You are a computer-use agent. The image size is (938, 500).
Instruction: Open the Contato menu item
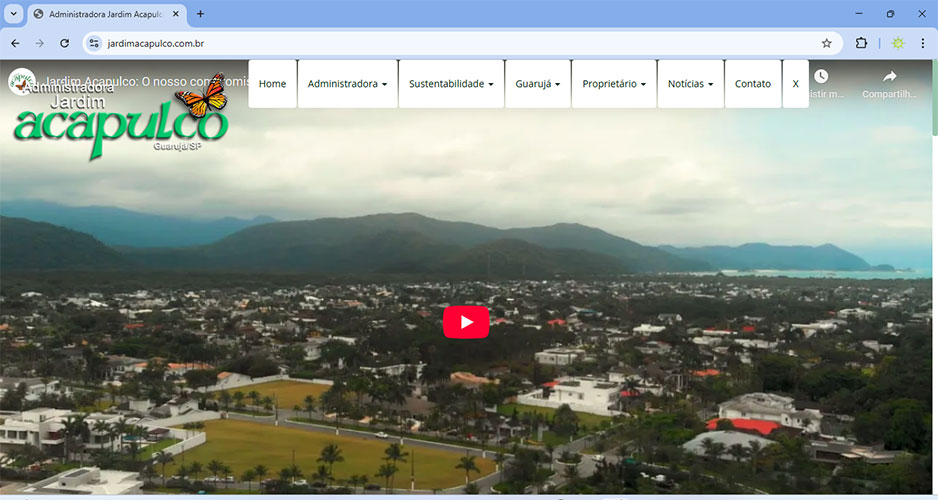(753, 84)
